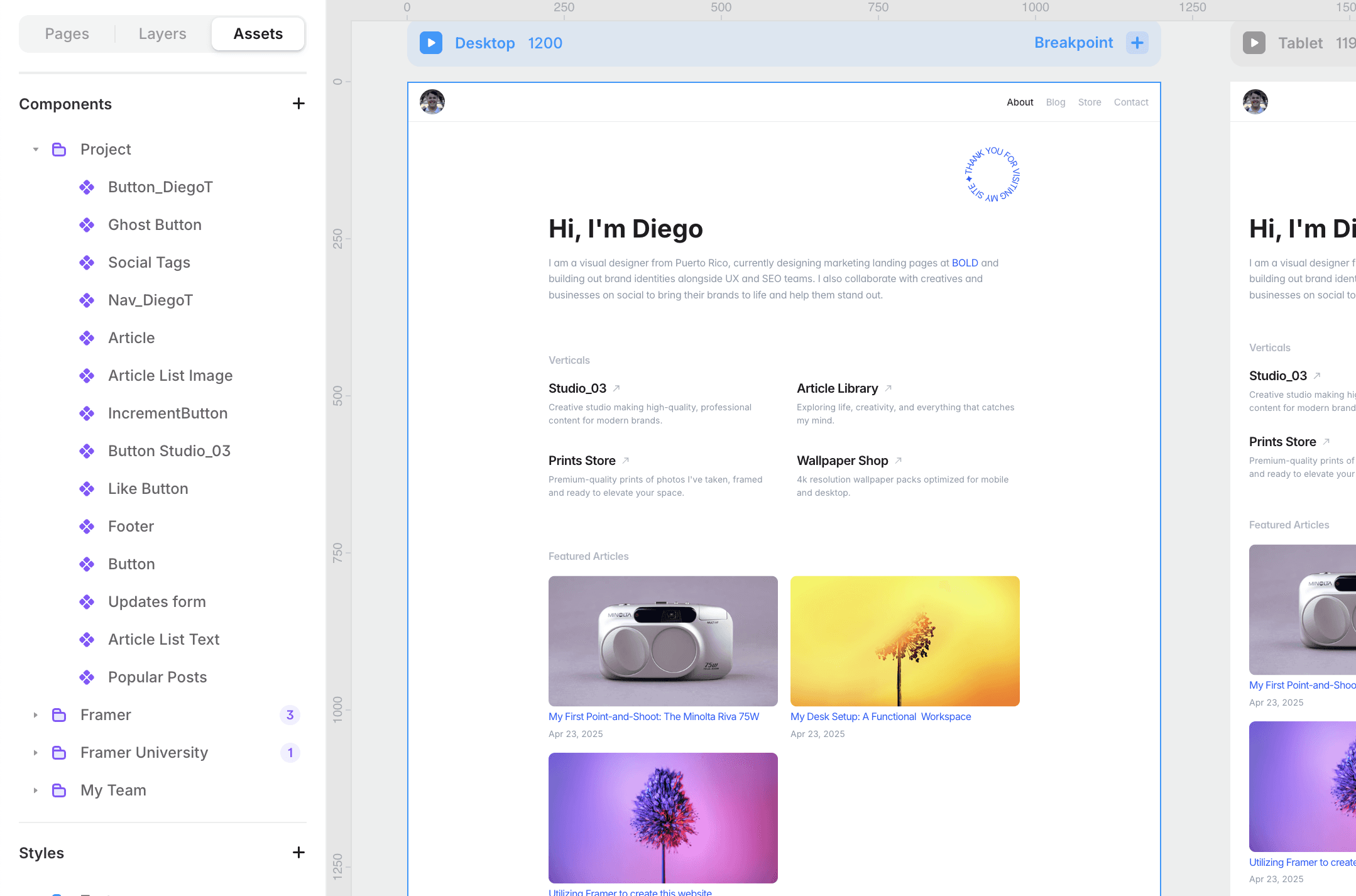
Task: Click the Verticals label on Desktop
Action: click(x=569, y=361)
